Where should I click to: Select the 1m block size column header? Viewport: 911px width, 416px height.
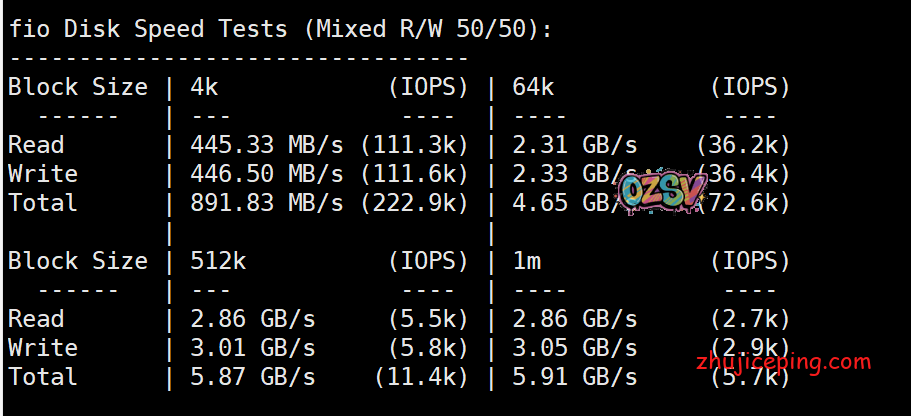click(x=527, y=262)
